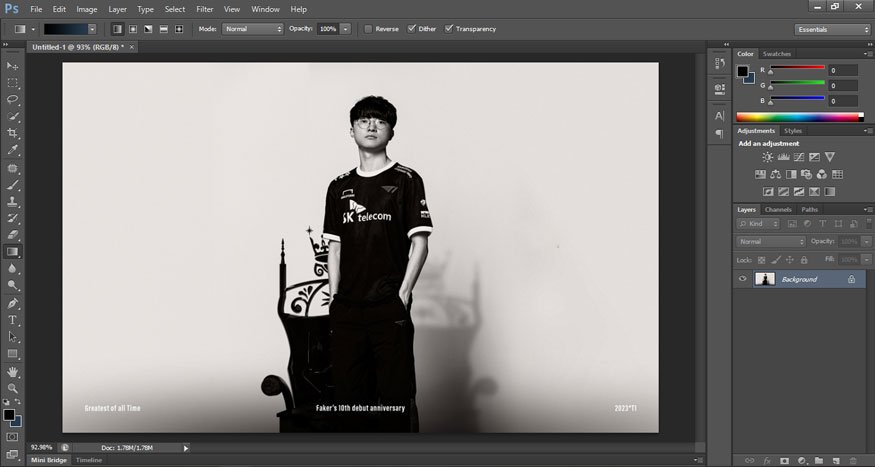Open the gradient picker dropdown arrow

[x=92, y=29]
